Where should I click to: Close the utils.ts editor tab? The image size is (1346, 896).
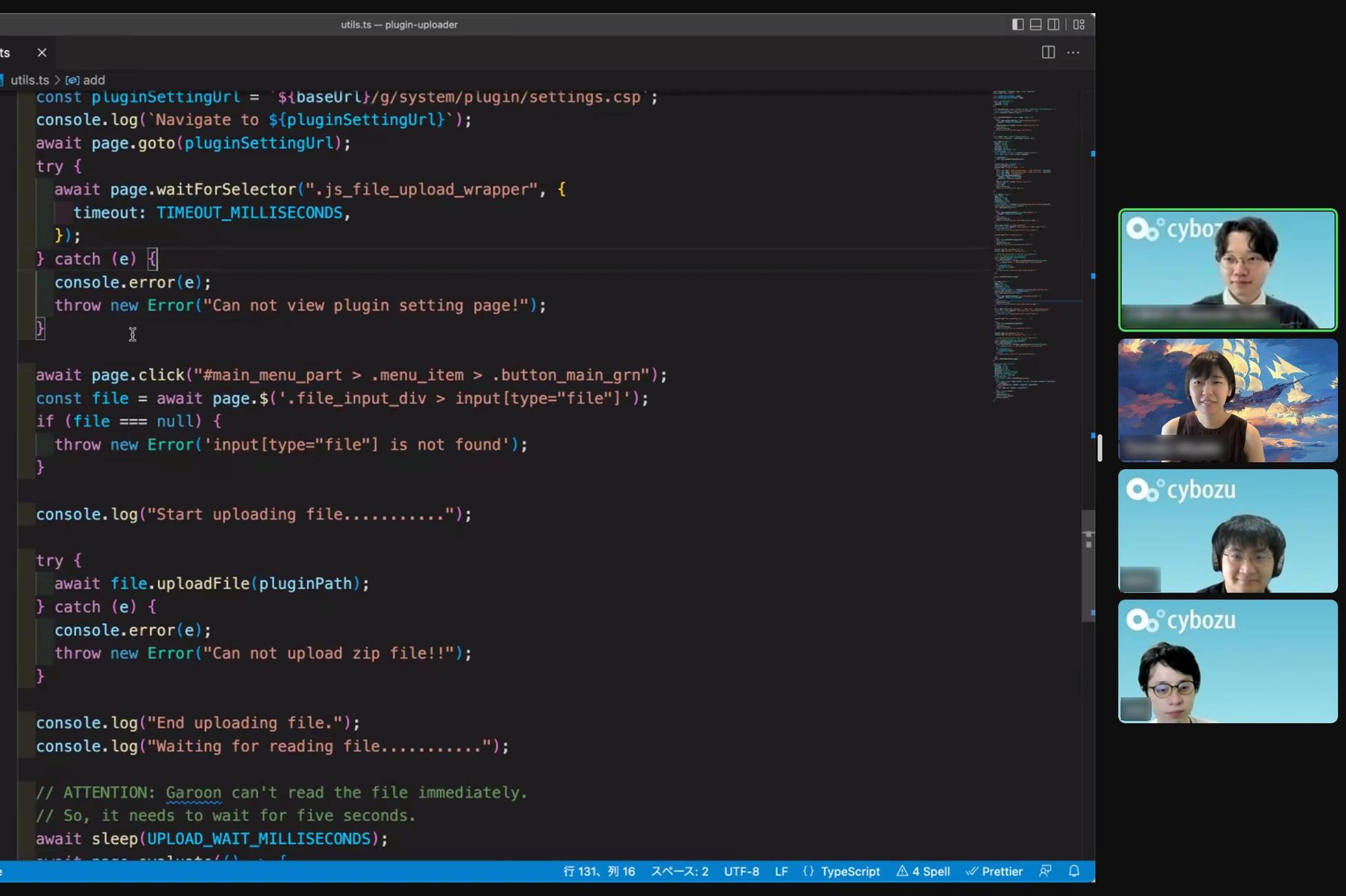(42, 52)
